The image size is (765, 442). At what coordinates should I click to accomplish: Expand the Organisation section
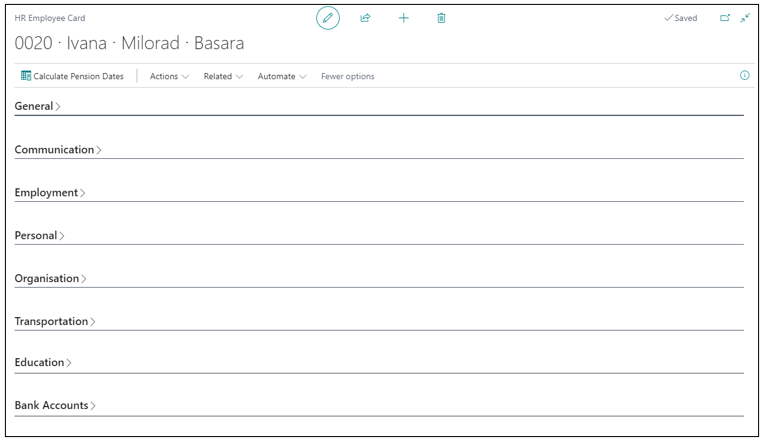50,279
